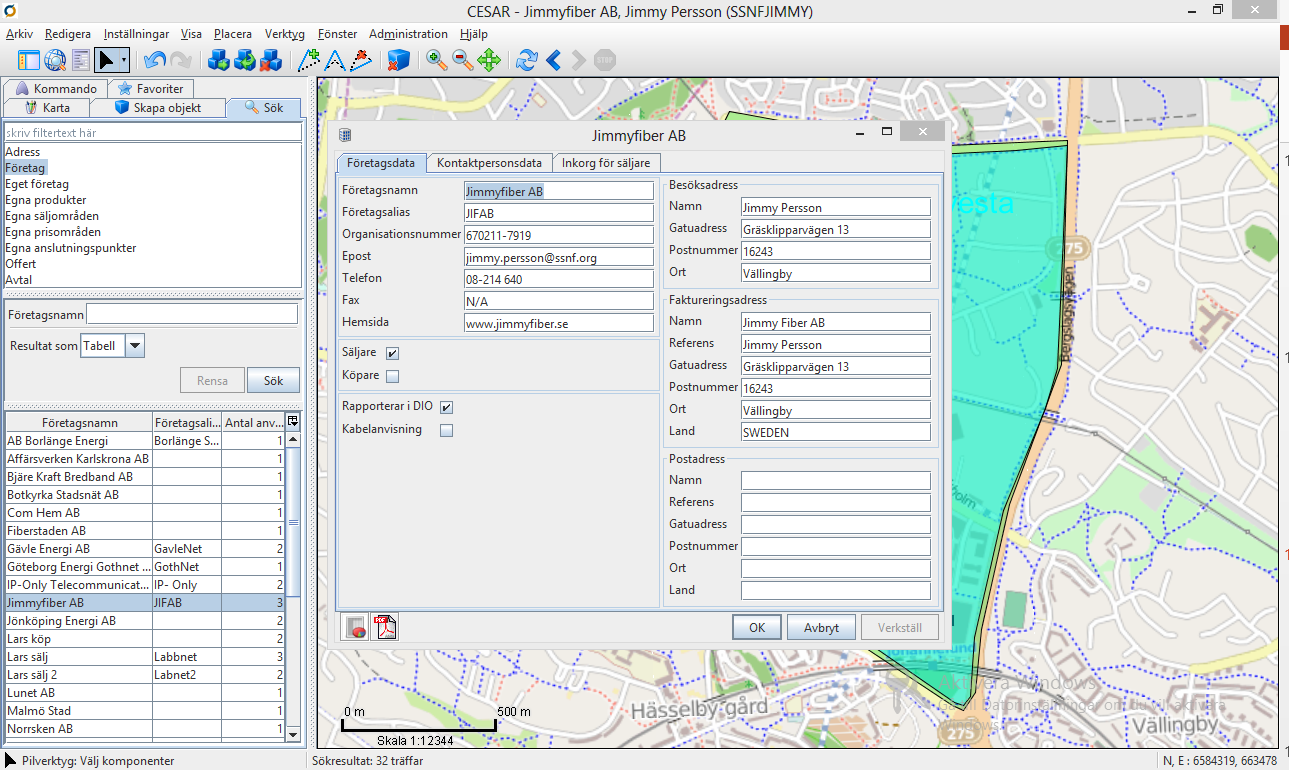Open the Verktyg menu
The image size is (1289, 770).
284,34
